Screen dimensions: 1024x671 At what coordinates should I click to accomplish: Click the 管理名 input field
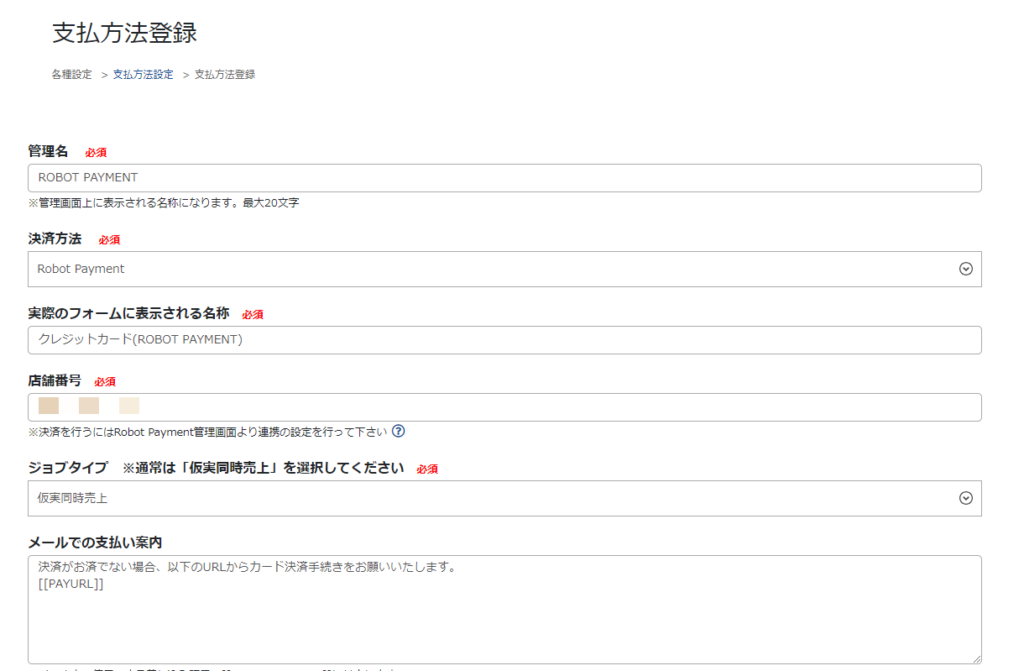click(x=504, y=178)
